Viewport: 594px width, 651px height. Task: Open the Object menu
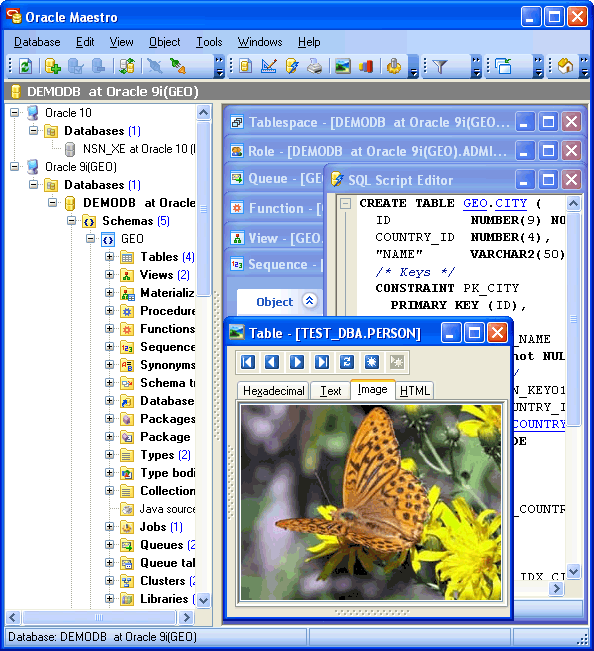click(x=164, y=42)
